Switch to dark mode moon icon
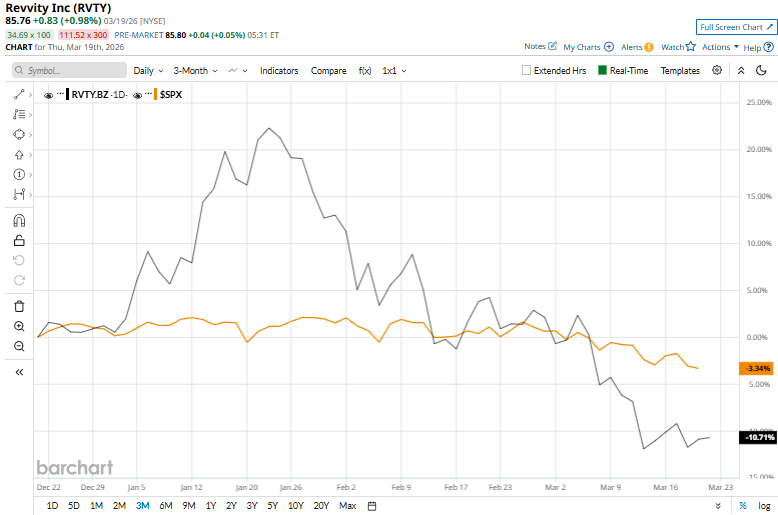Image resolution: width=778 pixels, height=515 pixels. pos(762,70)
